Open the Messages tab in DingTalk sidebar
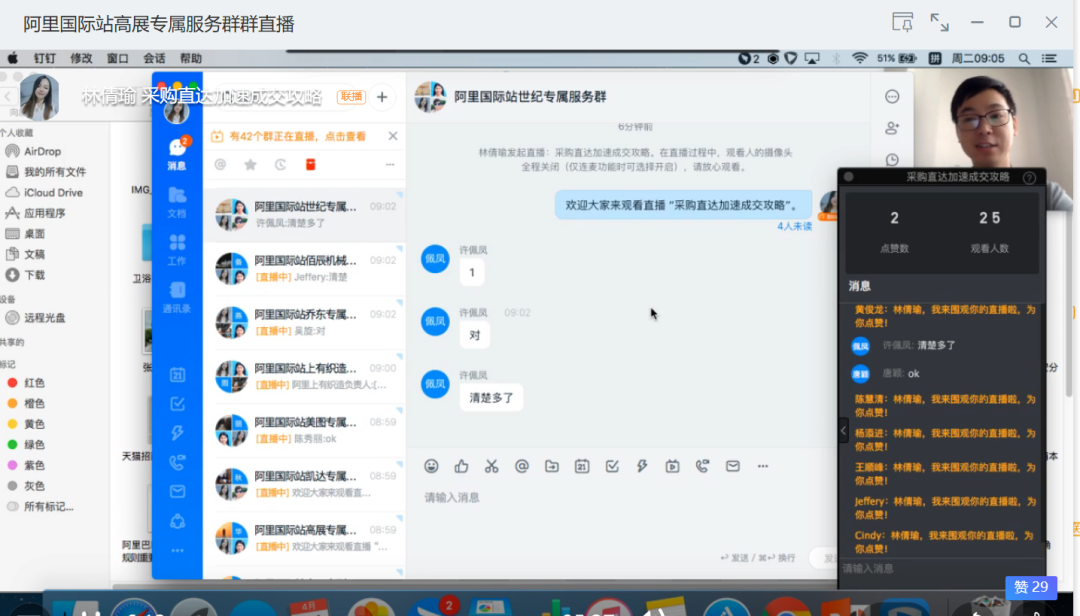 point(177,154)
